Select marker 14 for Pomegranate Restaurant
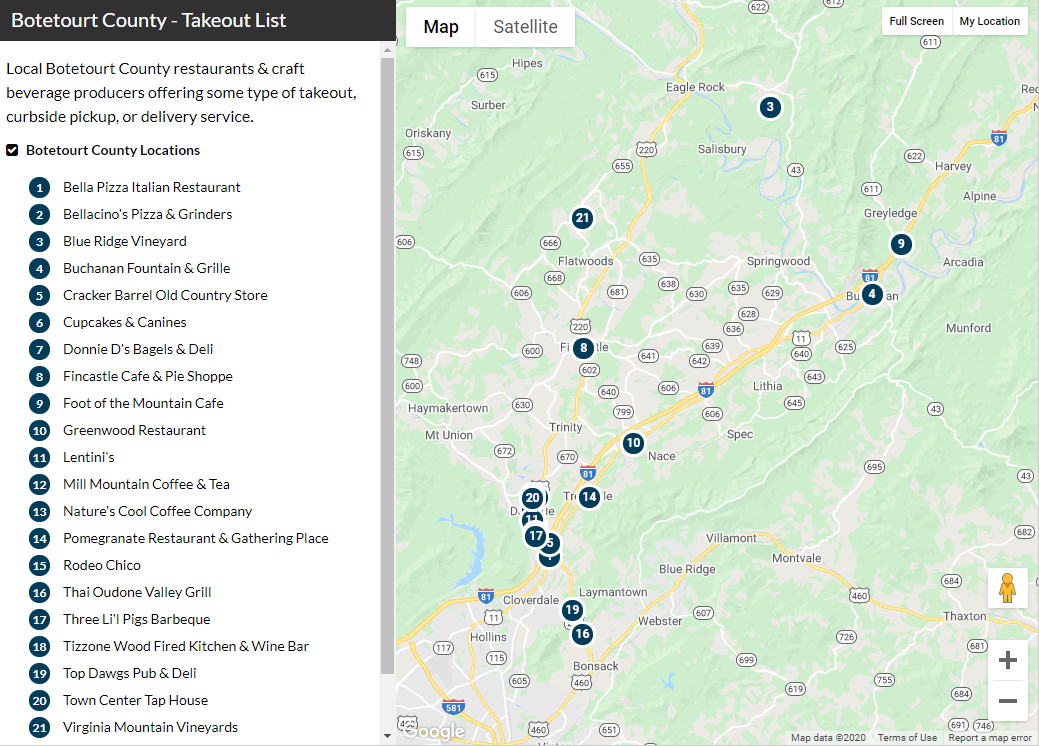The image size is (1039, 746). (x=589, y=496)
